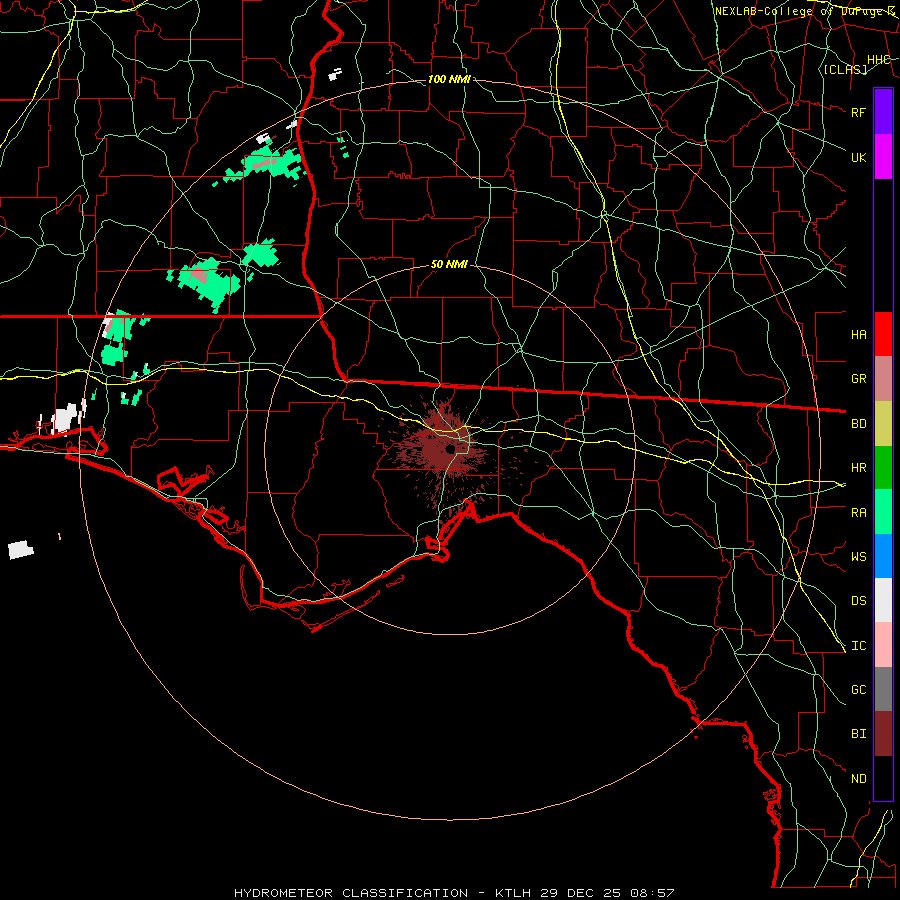Click the IC legend label text
Screen dimensions: 900x900
[859, 646]
